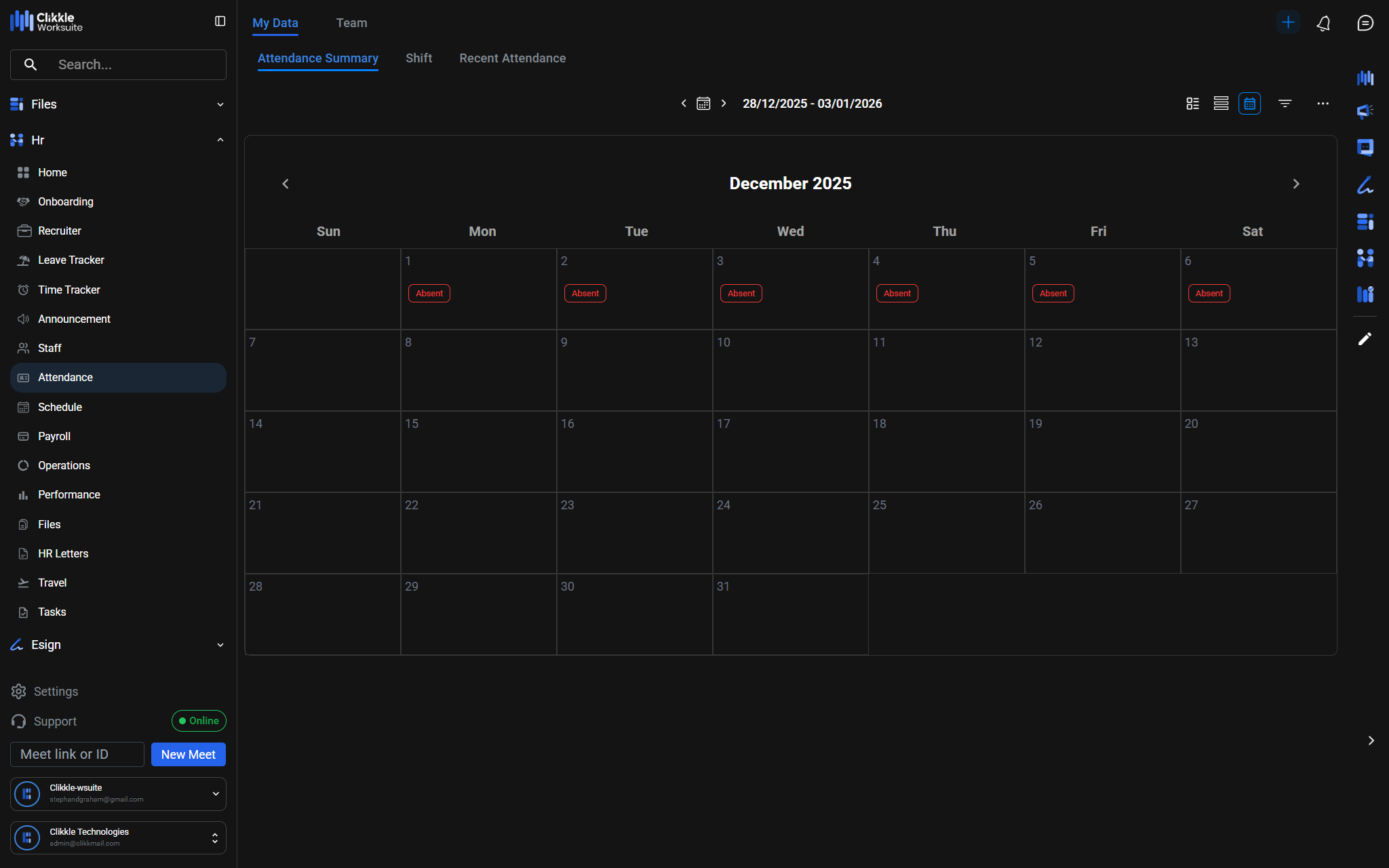Click the New Meet button

188,755
